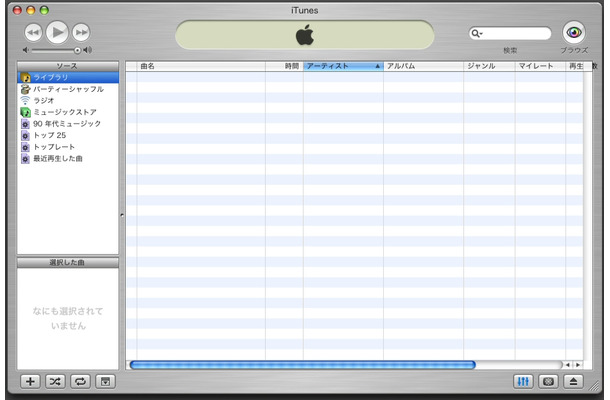The image size is (610, 400).
Task: Click the 選択した曲 artwork panel header
Action: (x=68, y=263)
